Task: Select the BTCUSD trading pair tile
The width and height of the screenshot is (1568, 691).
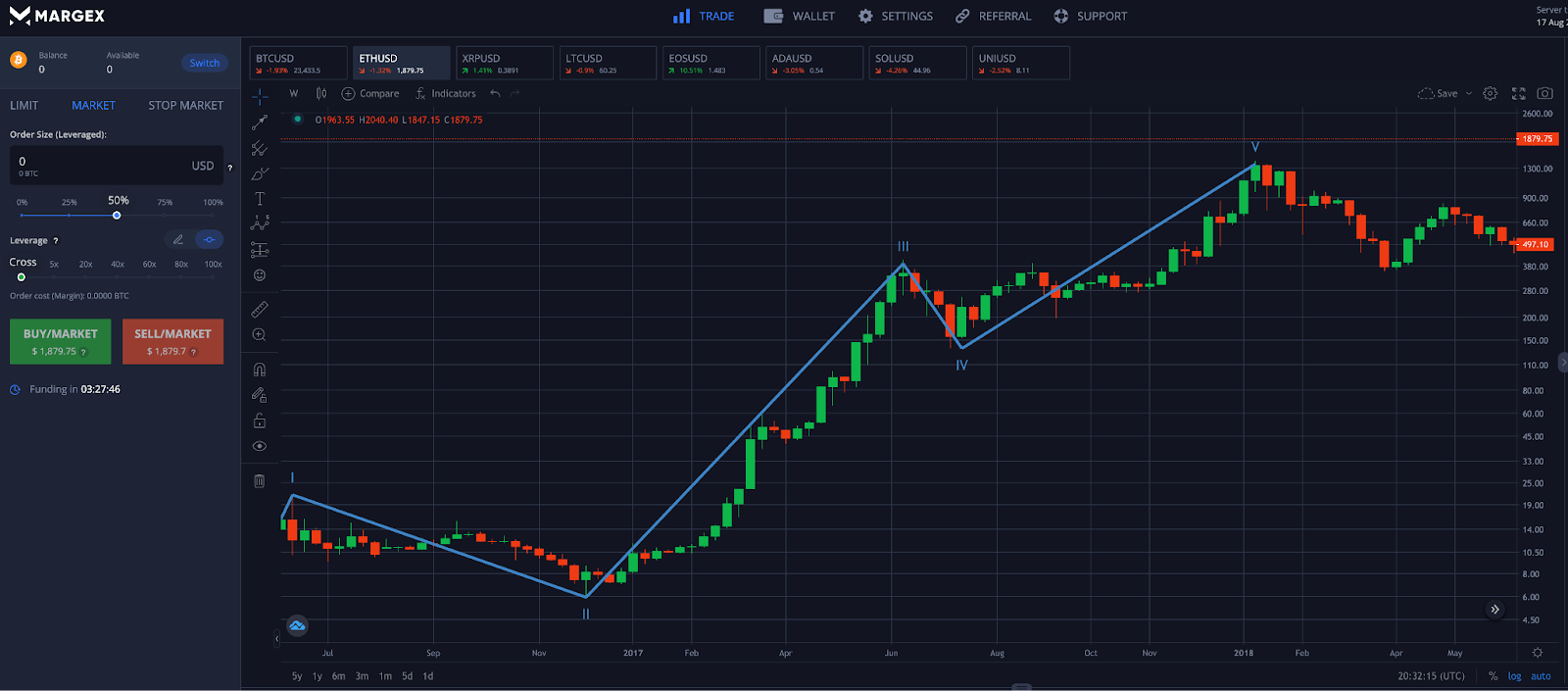Action: tap(298, 63)
